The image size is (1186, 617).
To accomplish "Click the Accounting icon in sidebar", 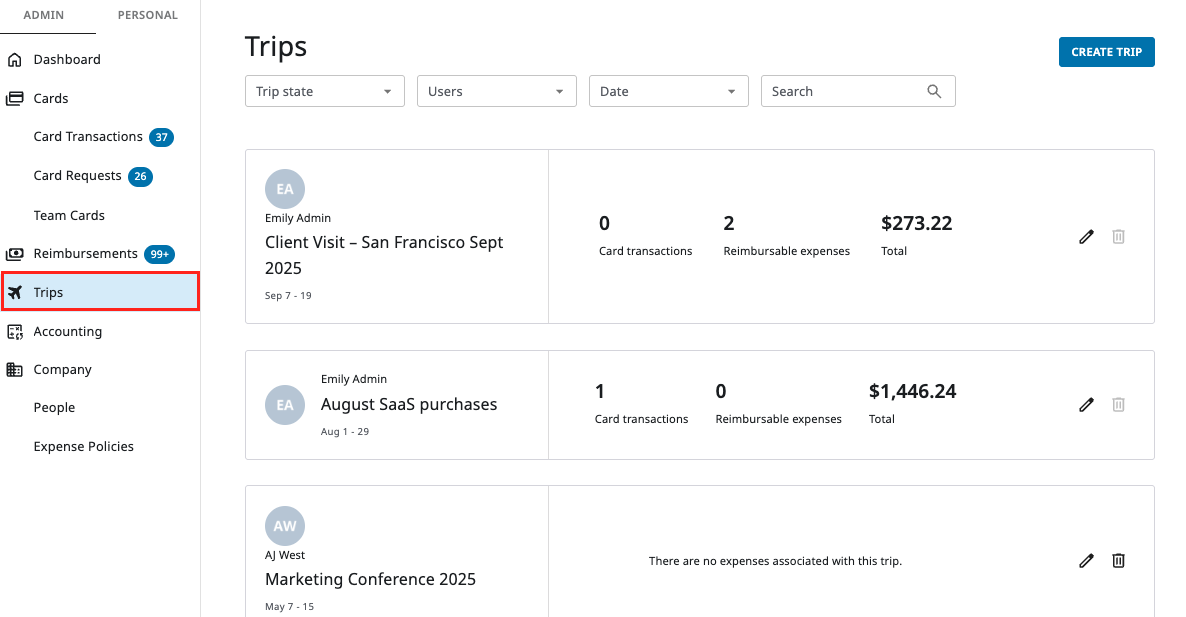I will pyautogui.click(x=15, y=332).
